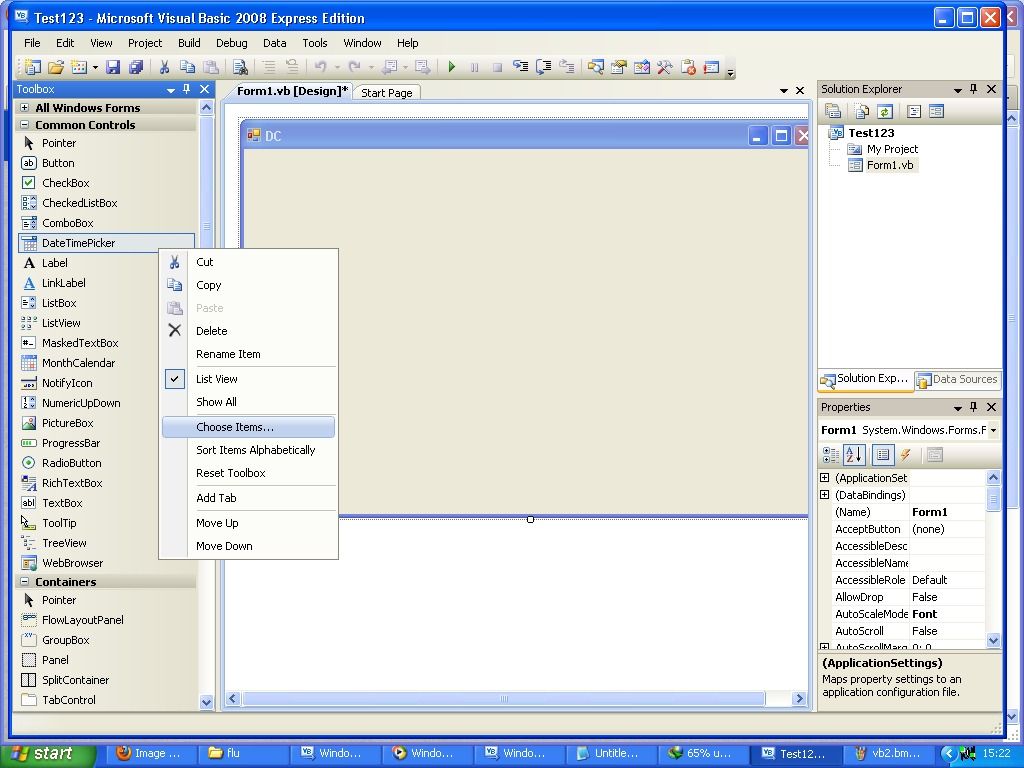Image resolution: width=1024 pixels, height=768 pixels.
Task: Collapse the Common Controls toolbox group
Action: point(24,124)
